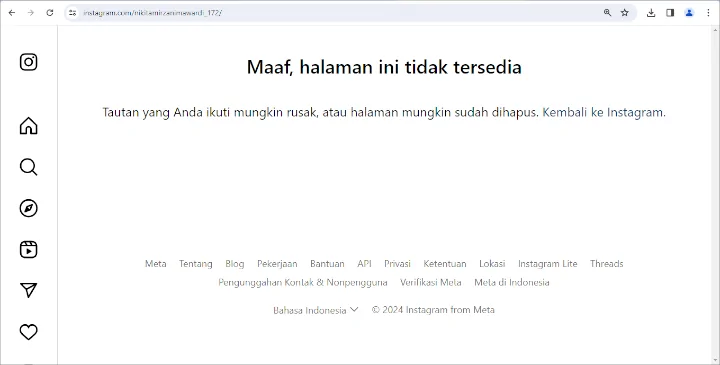Open Notifications heart icon
This screenshot has width=720, height=365.
tap(28, 332)
